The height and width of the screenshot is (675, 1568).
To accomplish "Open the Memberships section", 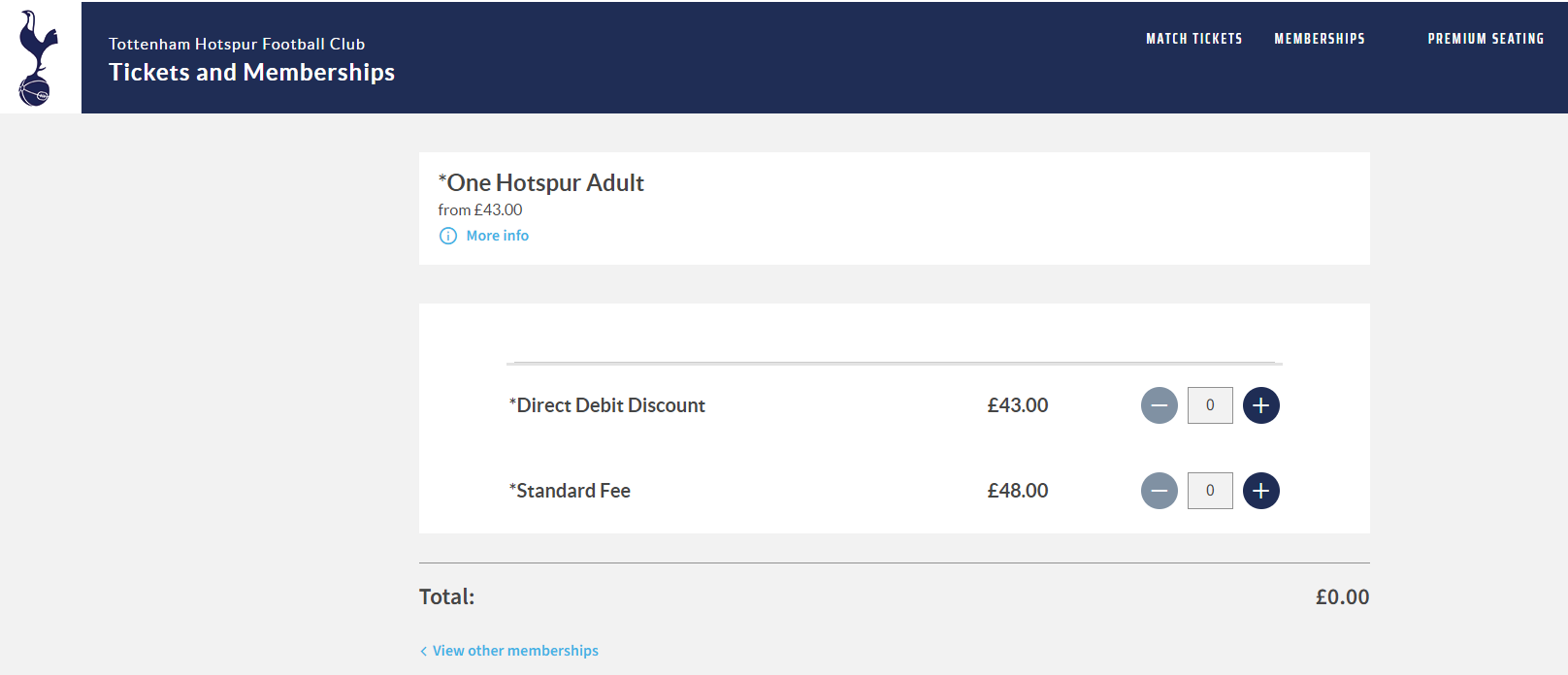I will [x=1319, y=39].
